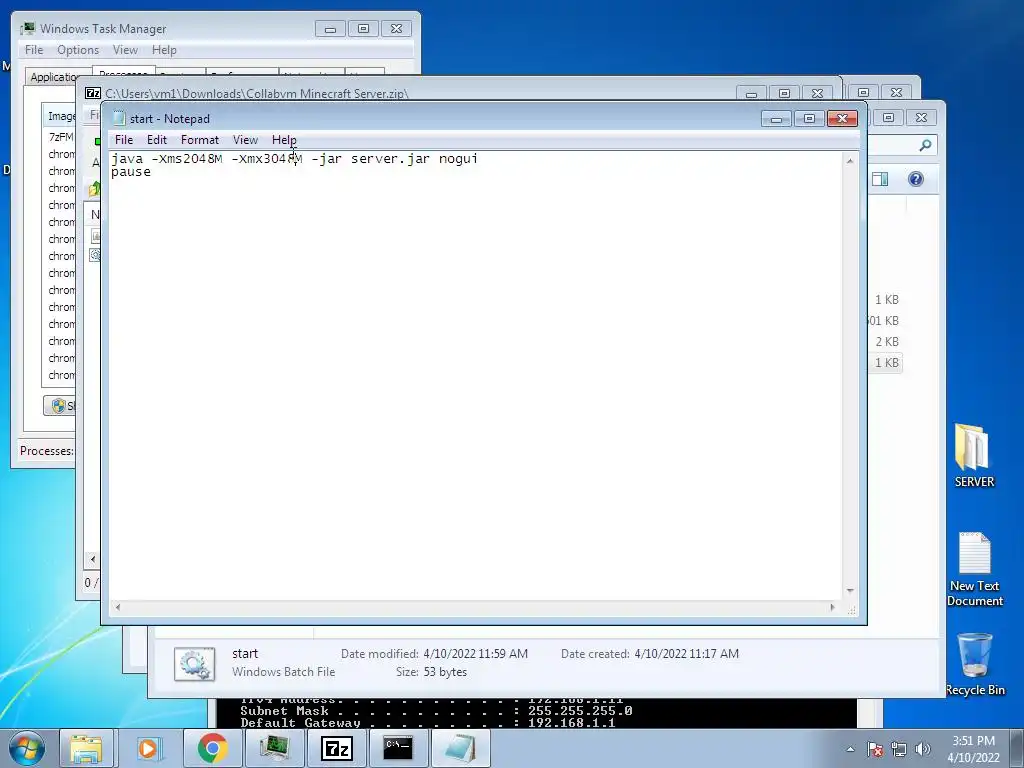Screen dimensions: 1024x768
Task: Toggle the Explorer preview pane icon
Action: 880,179
